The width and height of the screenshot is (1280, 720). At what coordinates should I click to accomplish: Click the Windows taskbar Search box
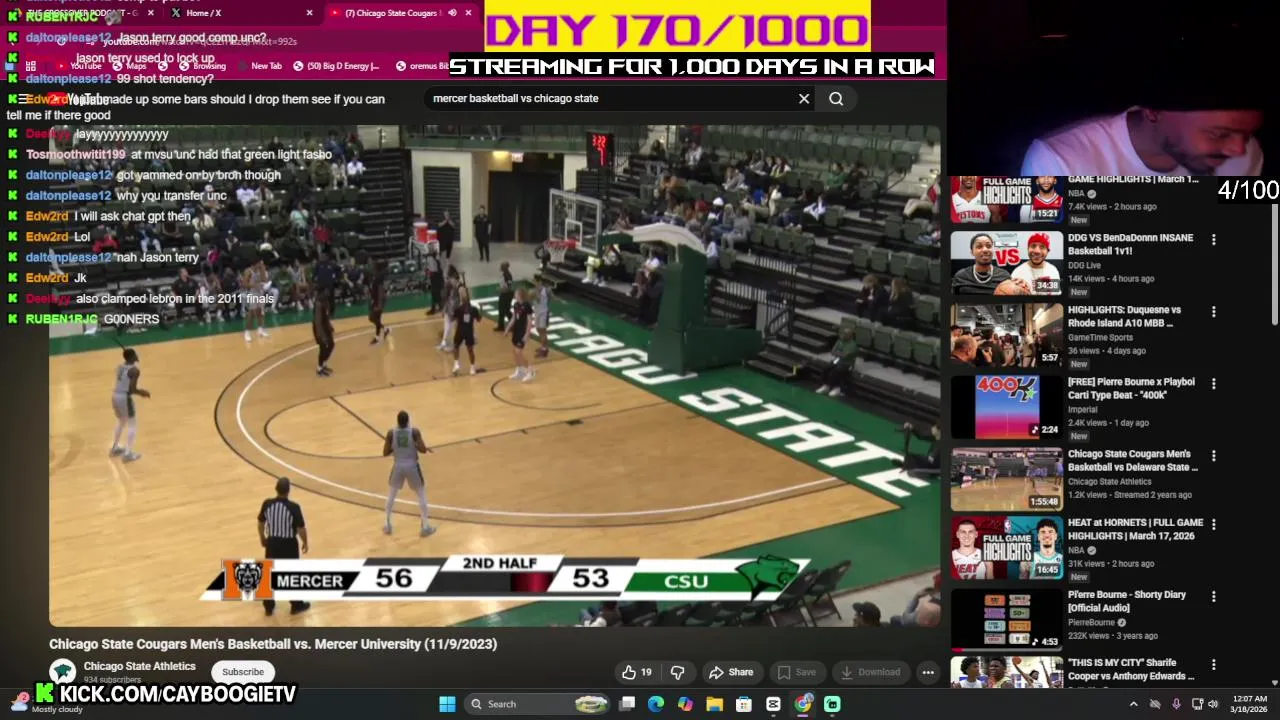(538, 704)
